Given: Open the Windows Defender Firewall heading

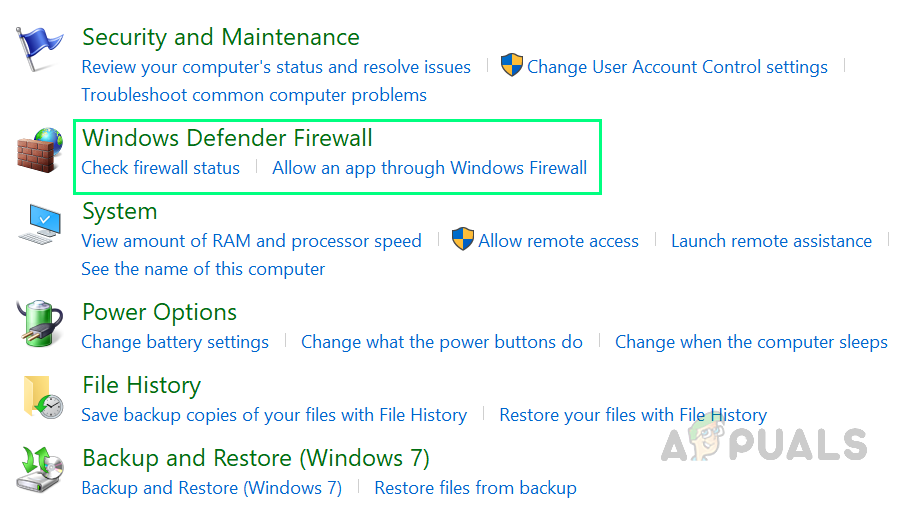Looking at the screenshot, I should (x=227, y=138).
